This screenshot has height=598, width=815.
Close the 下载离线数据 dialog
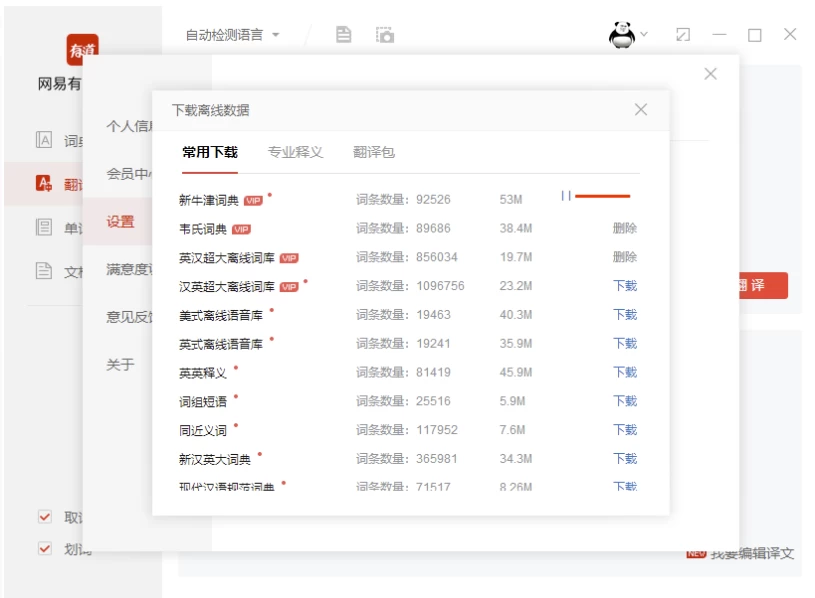click(641, 110)
